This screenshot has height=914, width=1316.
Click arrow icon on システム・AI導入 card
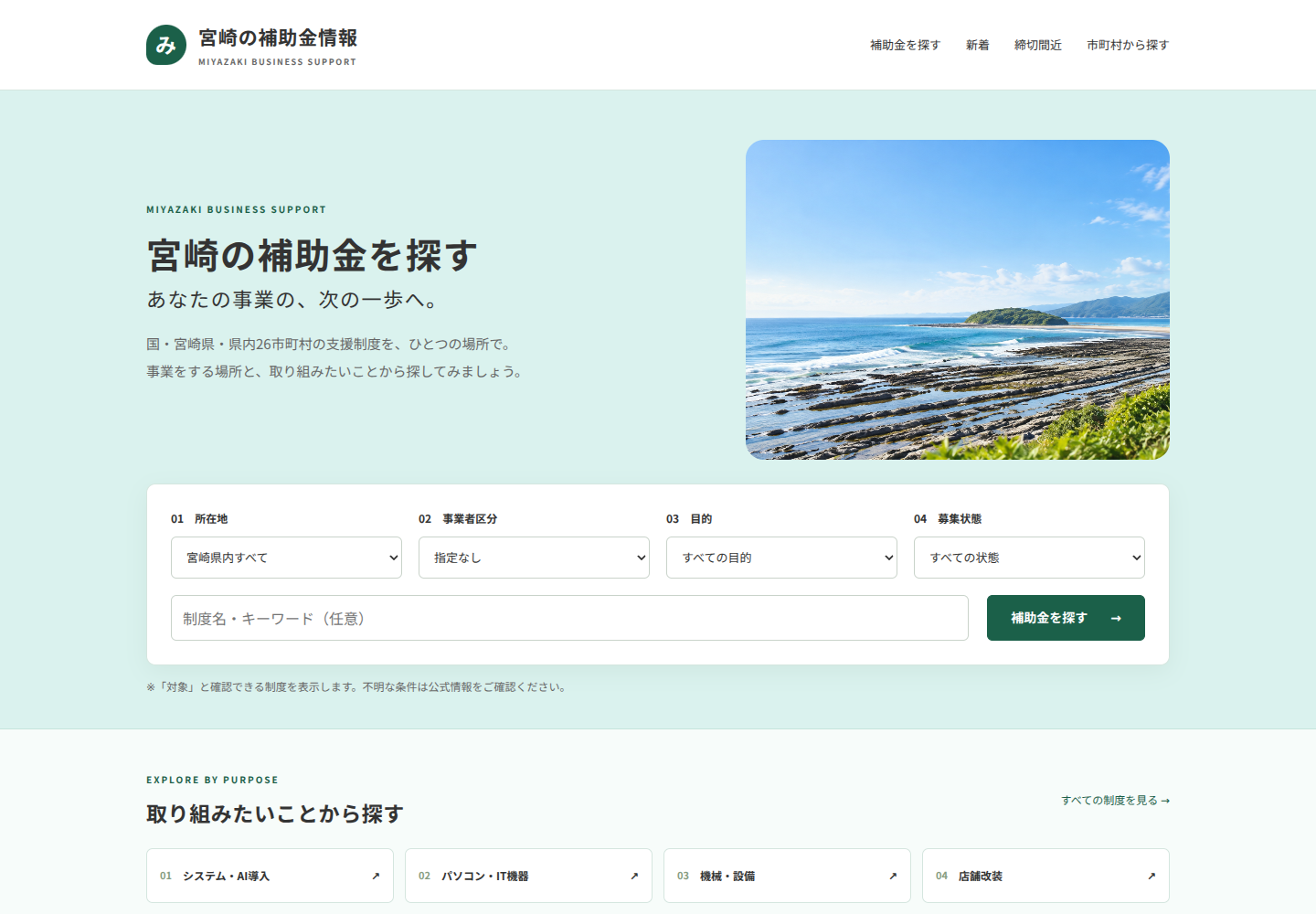tap(376, 876)
